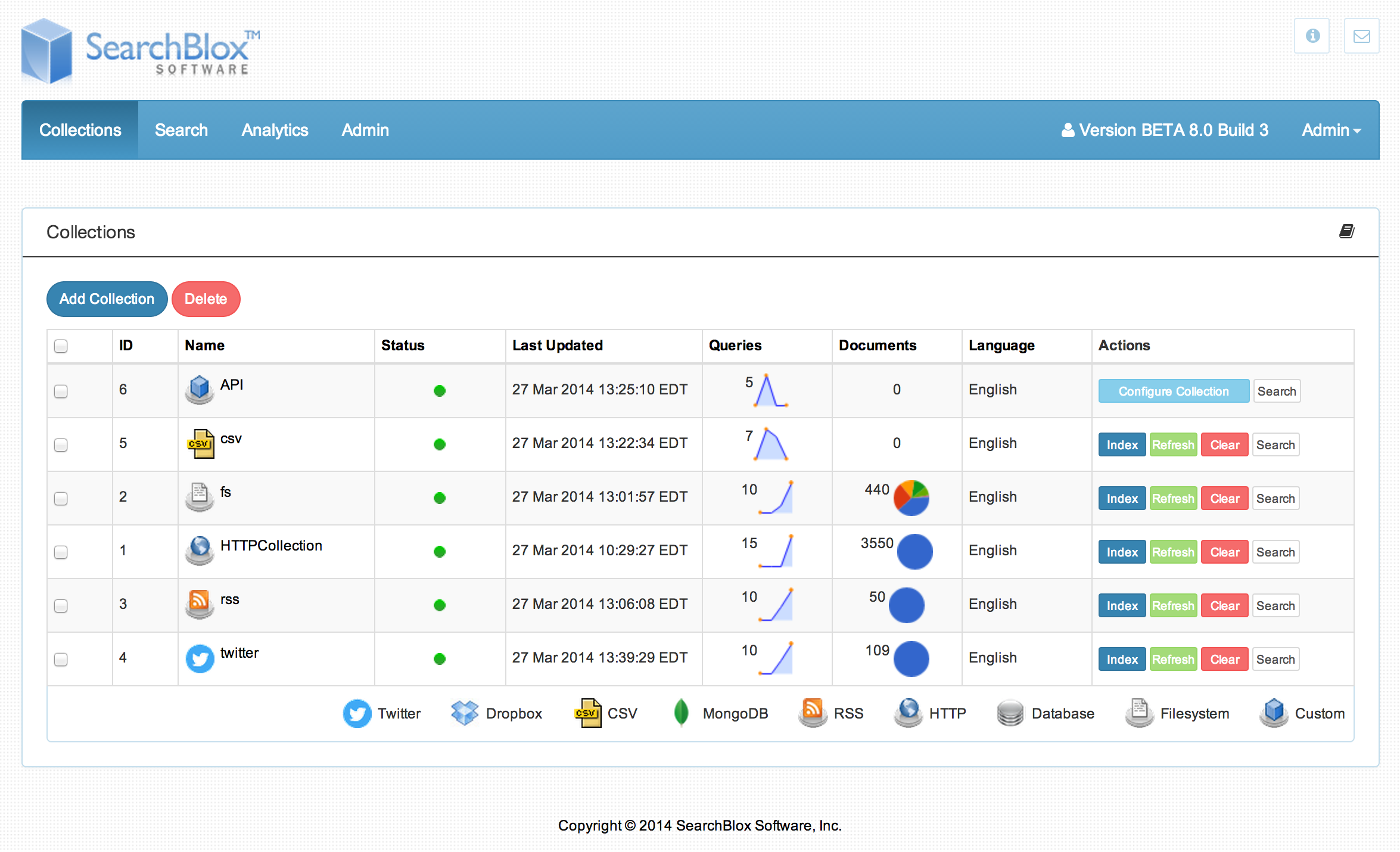Check the API collection row checkbox
1400x852 pixels.
pos(61,391)
